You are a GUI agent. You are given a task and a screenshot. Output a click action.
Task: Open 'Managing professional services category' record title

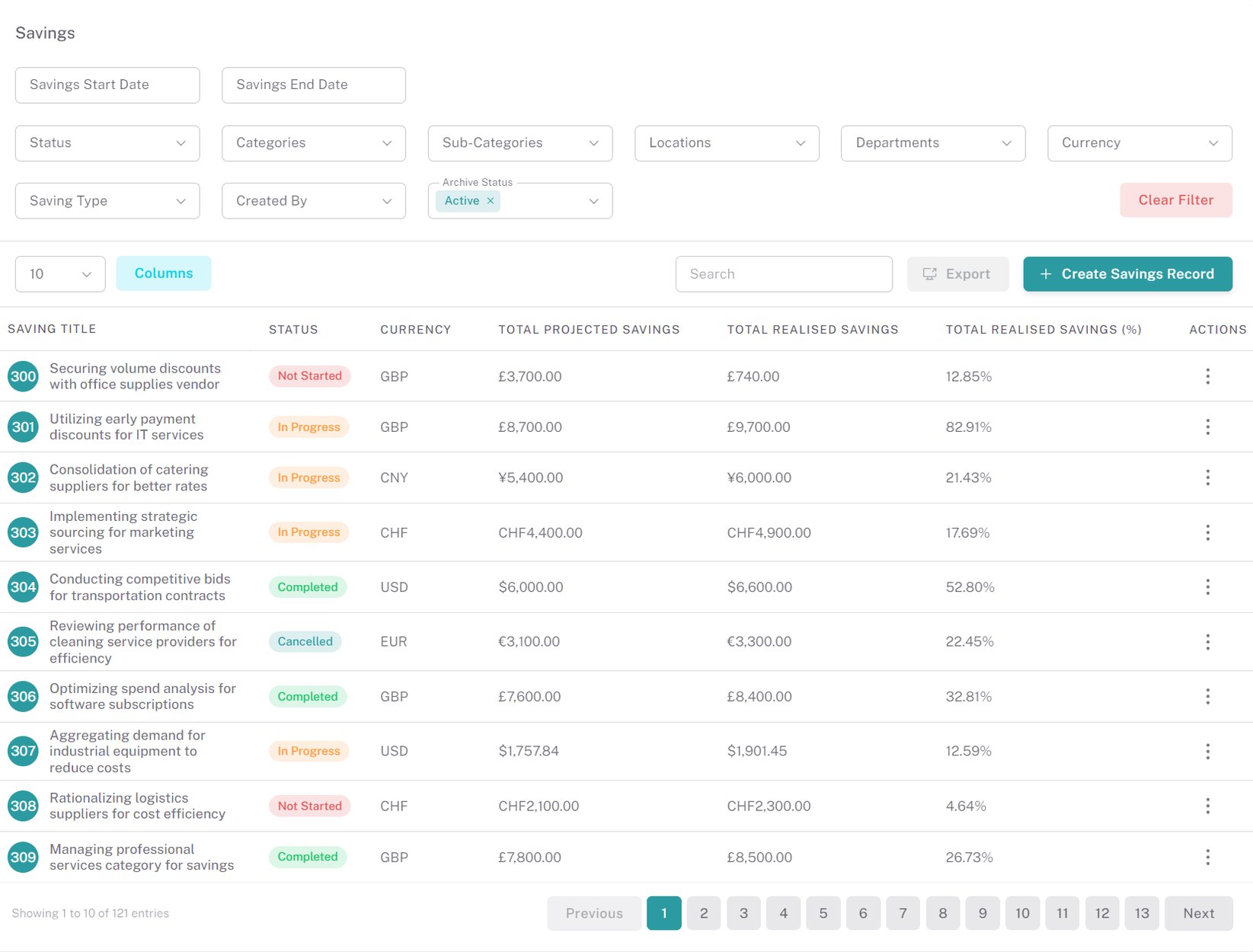coord(142,858)
